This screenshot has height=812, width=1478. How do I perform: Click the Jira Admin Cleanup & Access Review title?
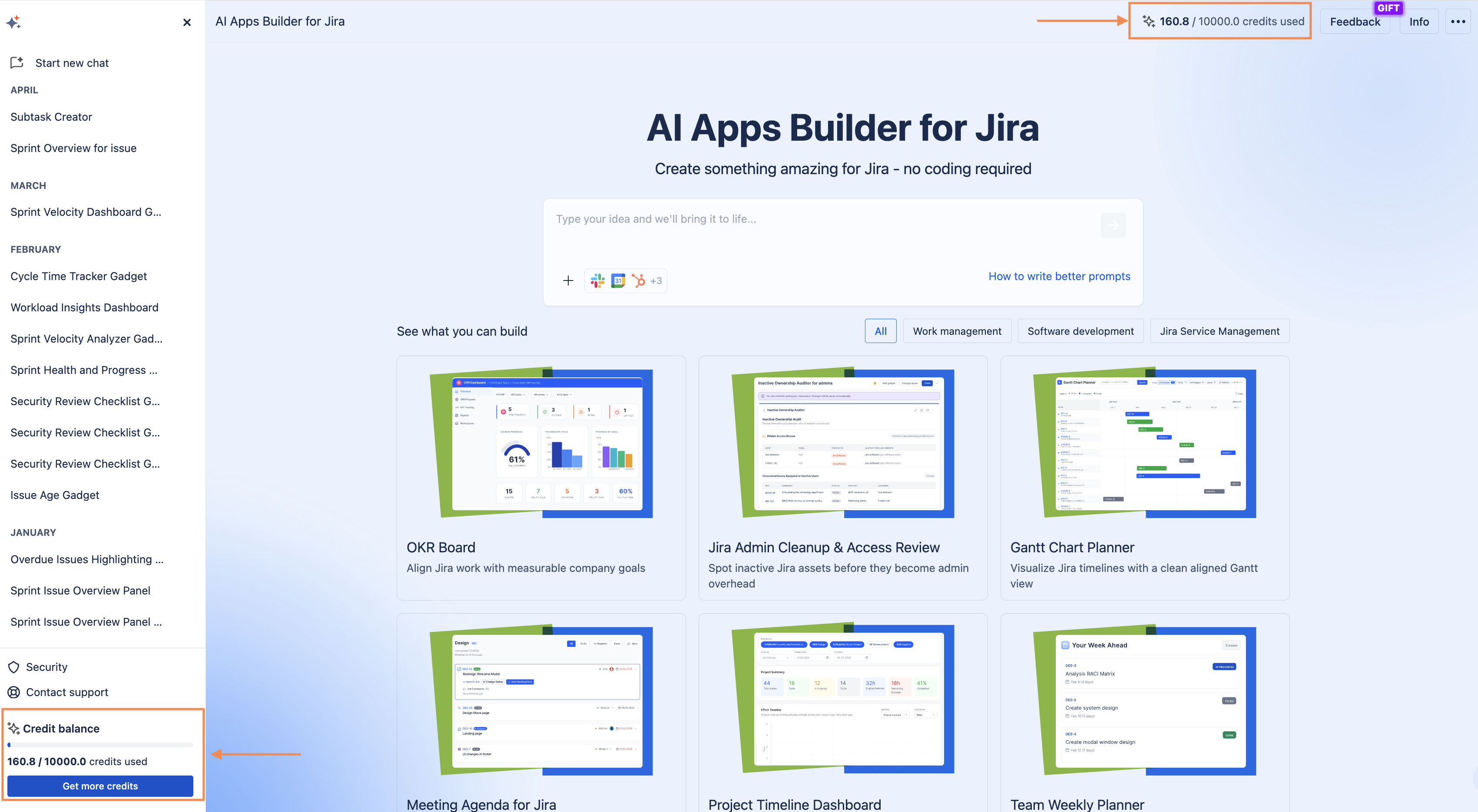tap(824, 547)
